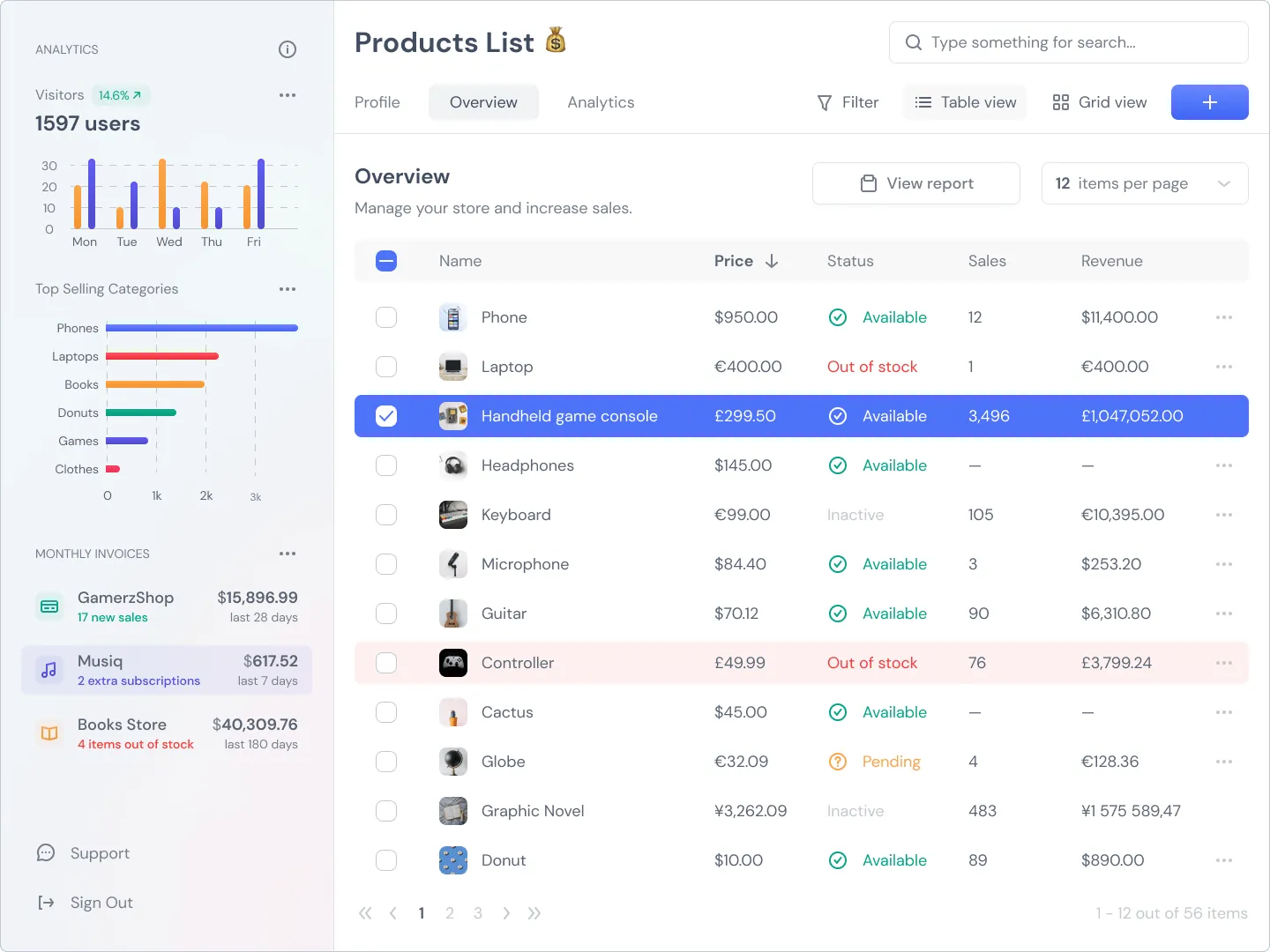Click the Analytics info icon

pos(287,49)
